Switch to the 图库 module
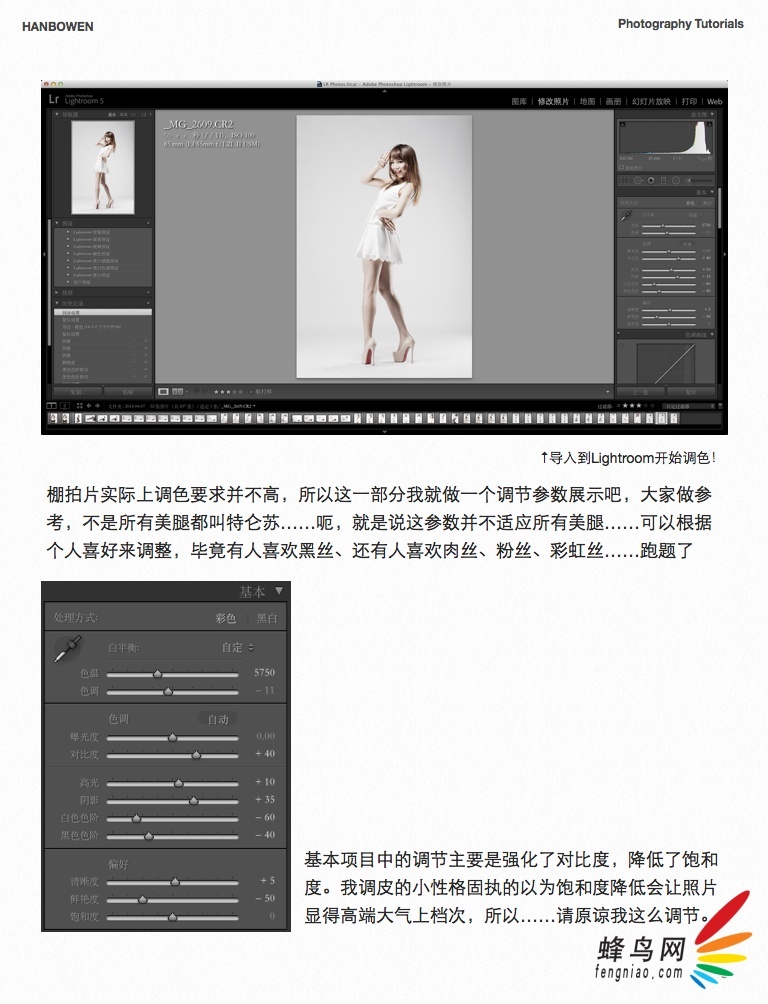Image resolution: width=768 pixels, height=1004 pixels. [519, 102]
